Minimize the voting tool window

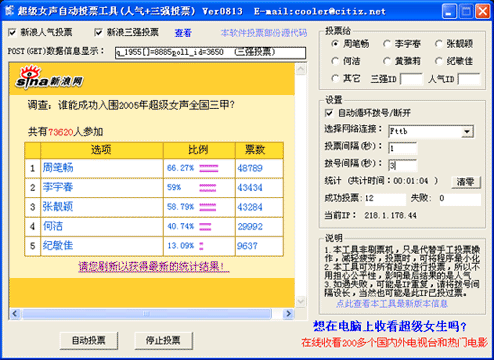(449, 11)
